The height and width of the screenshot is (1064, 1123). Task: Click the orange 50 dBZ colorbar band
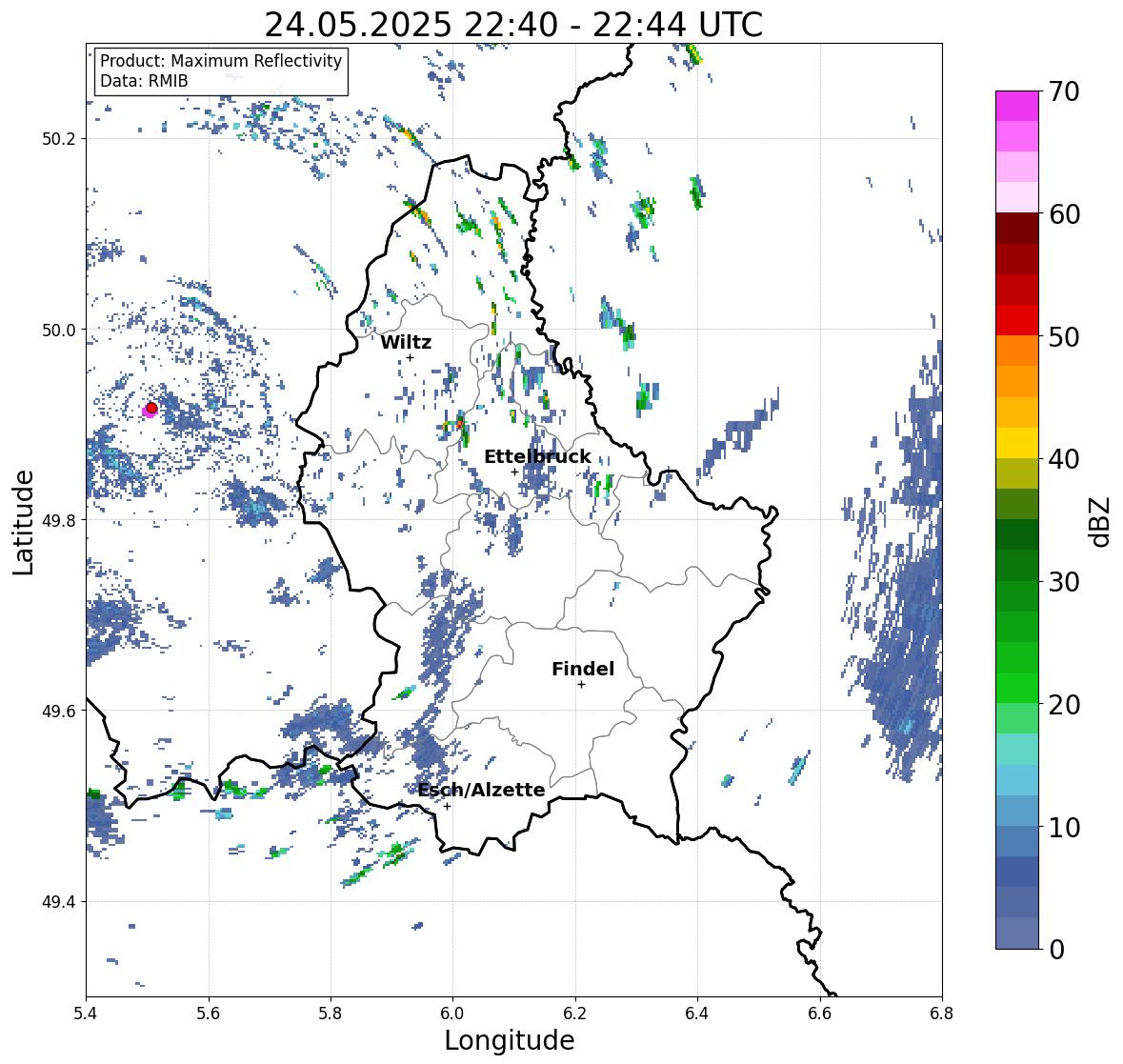point(1017,351)
